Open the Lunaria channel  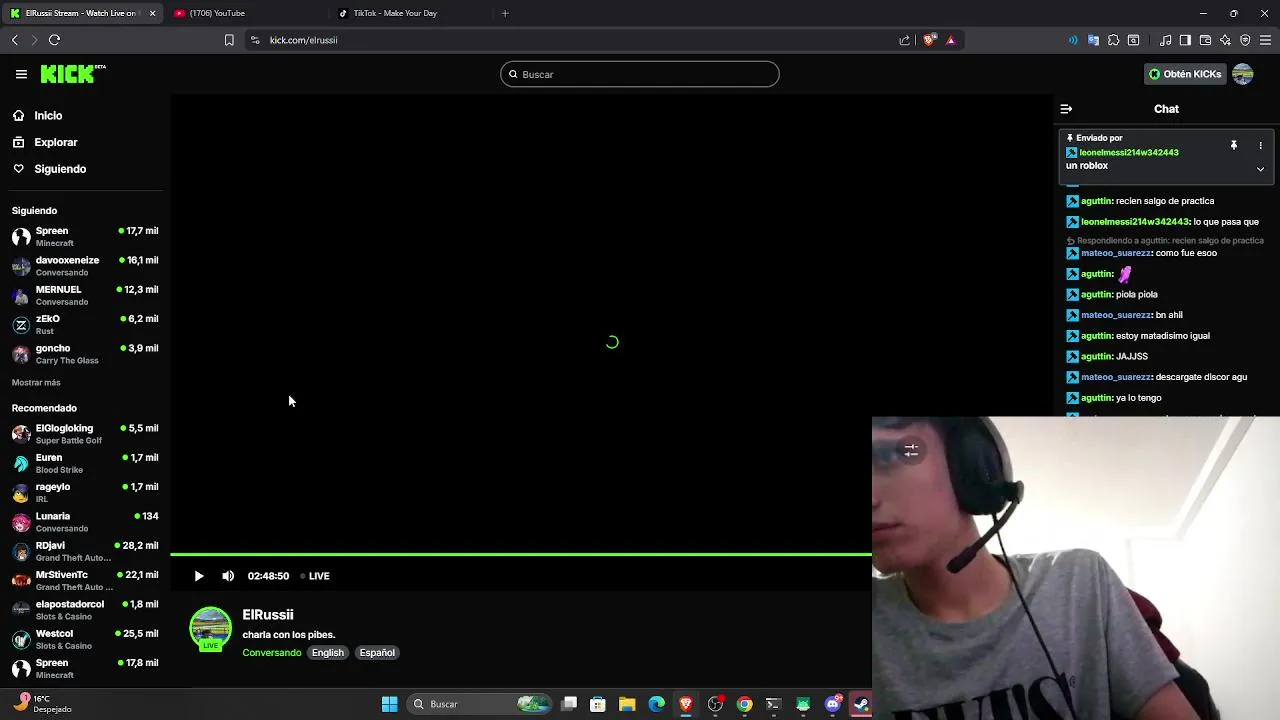pyautogui.click(x=85, y=522)
